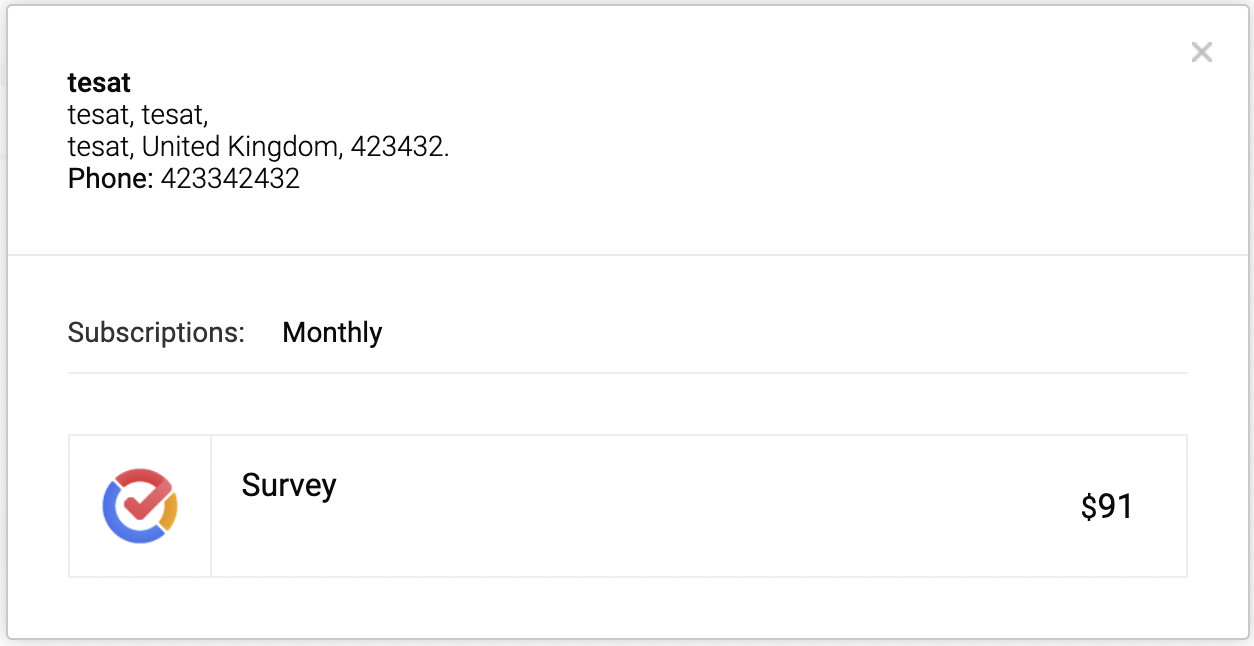Screen dimensions: 1254x646
Task: Click the $91 subscription price
Action: click(1106, 507)
